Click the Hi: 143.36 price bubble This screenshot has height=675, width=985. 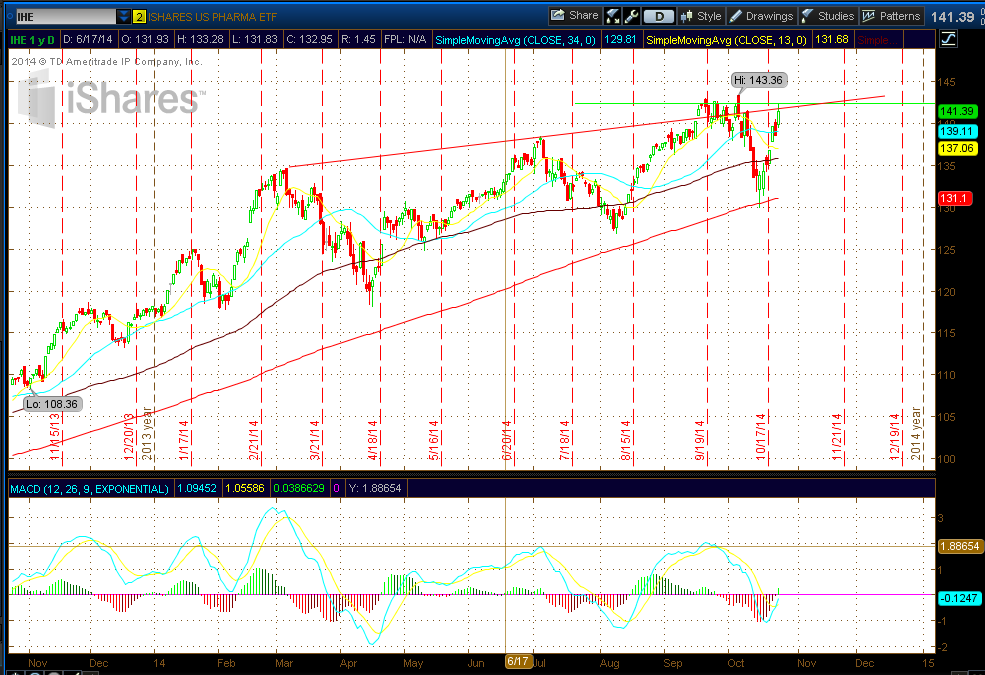758,80
